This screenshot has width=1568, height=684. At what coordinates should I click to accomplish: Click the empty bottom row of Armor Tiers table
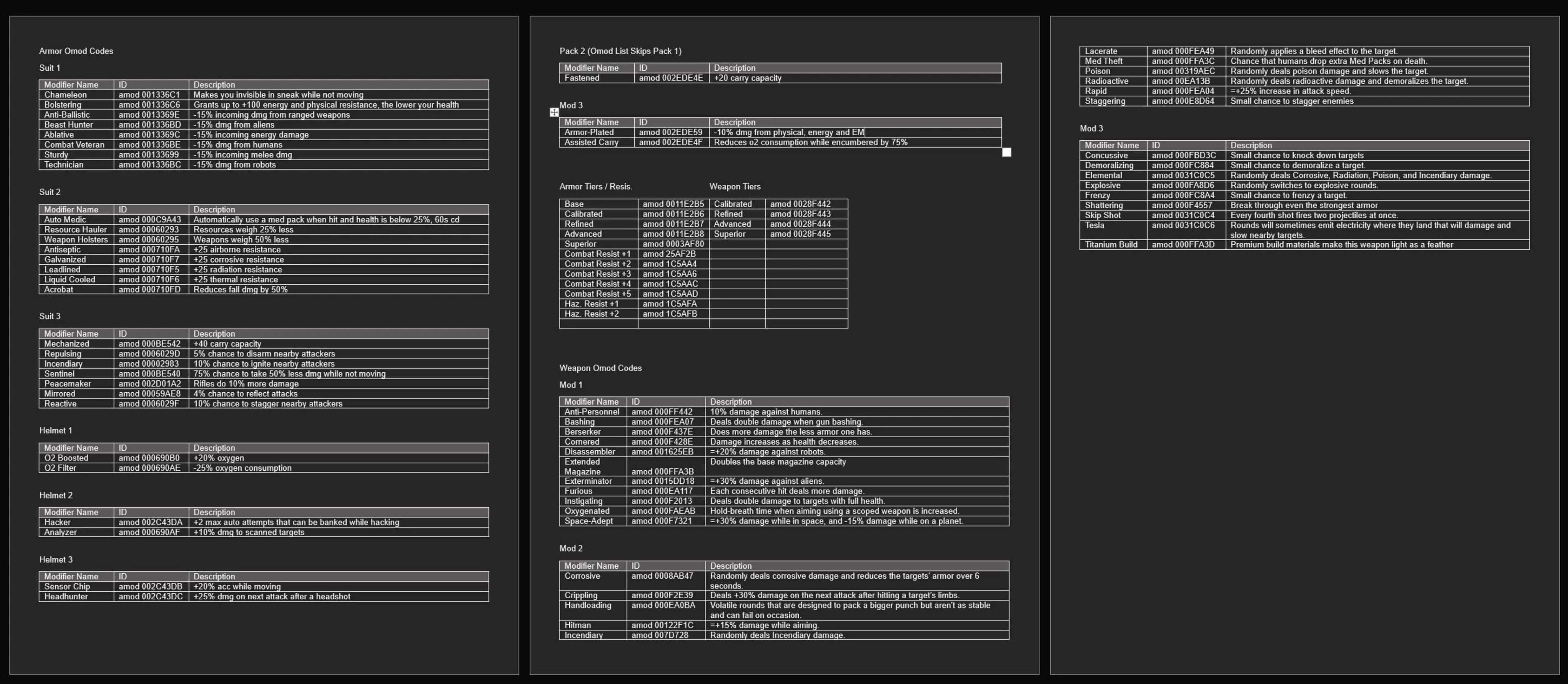(x=702, y=324)
